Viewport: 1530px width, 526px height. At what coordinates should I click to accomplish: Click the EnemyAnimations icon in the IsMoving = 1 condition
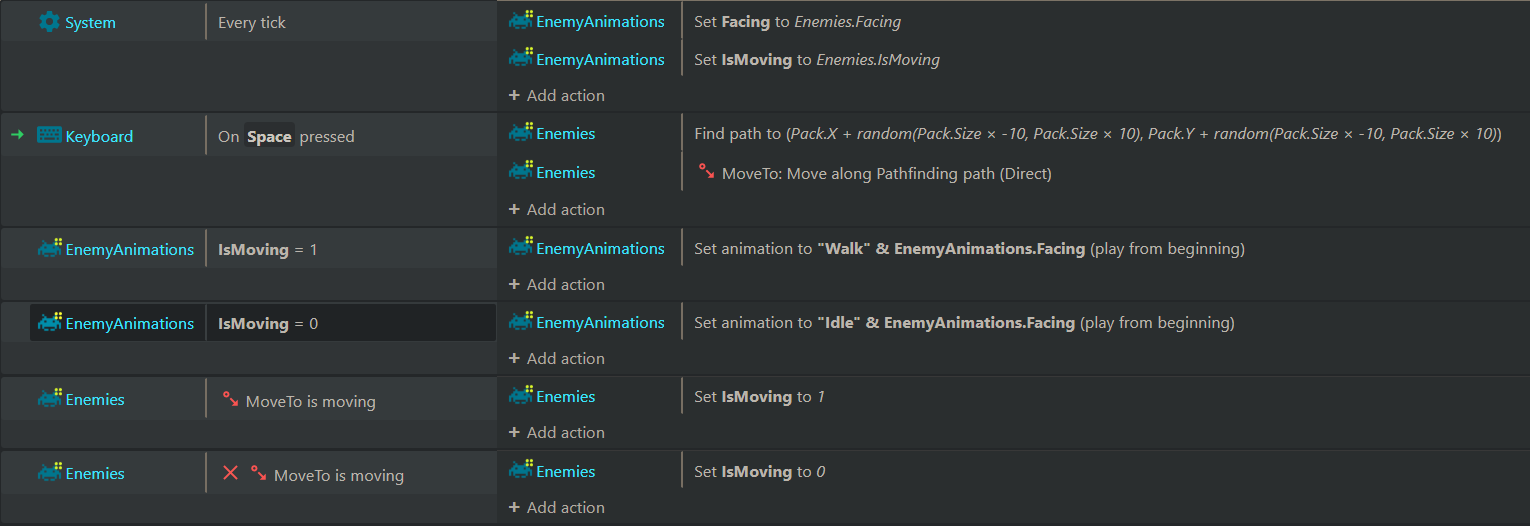[50, 248]
